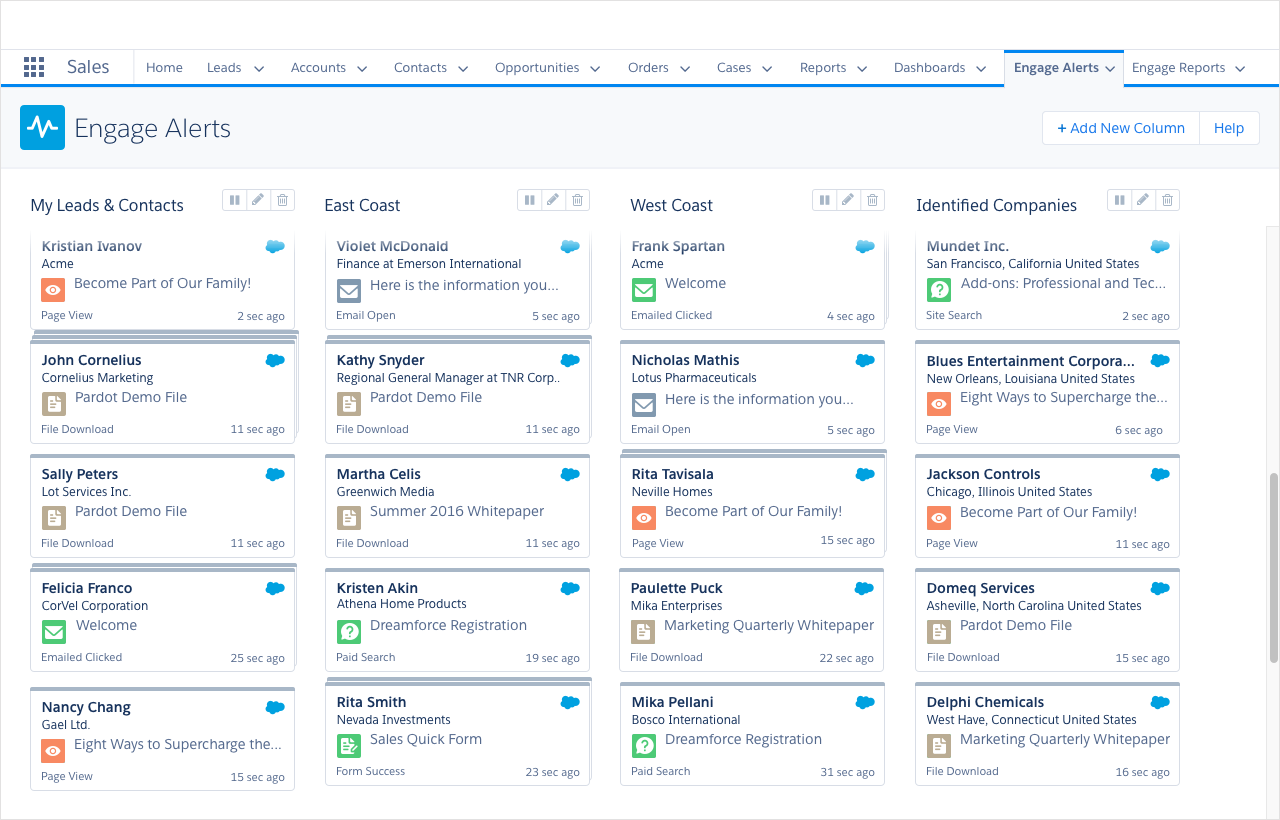Click the vertical scrollbar thumb
The height and width of the screenshot is (820, 1280).
point(1273,567)
